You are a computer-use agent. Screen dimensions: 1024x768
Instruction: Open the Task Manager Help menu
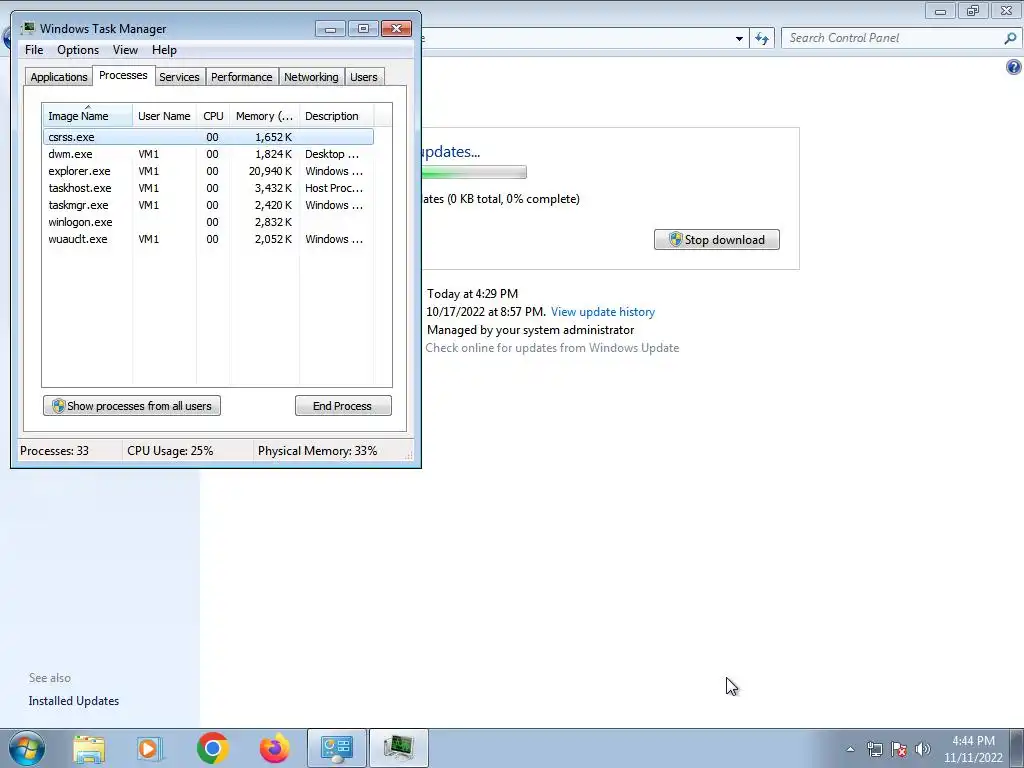pyautogui.click(x=164, y=50)
